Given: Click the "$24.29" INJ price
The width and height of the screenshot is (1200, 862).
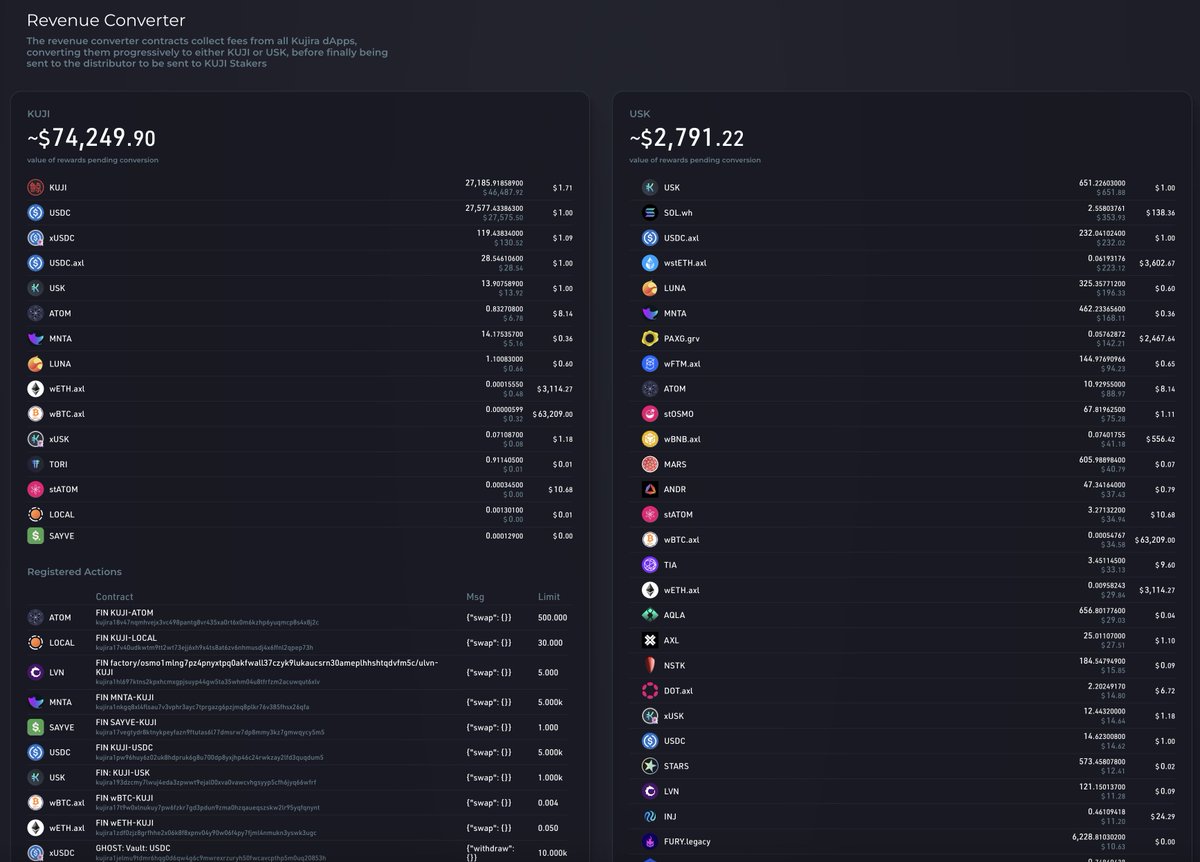Looking at the screenshot, I should [x=1161, y=816].
